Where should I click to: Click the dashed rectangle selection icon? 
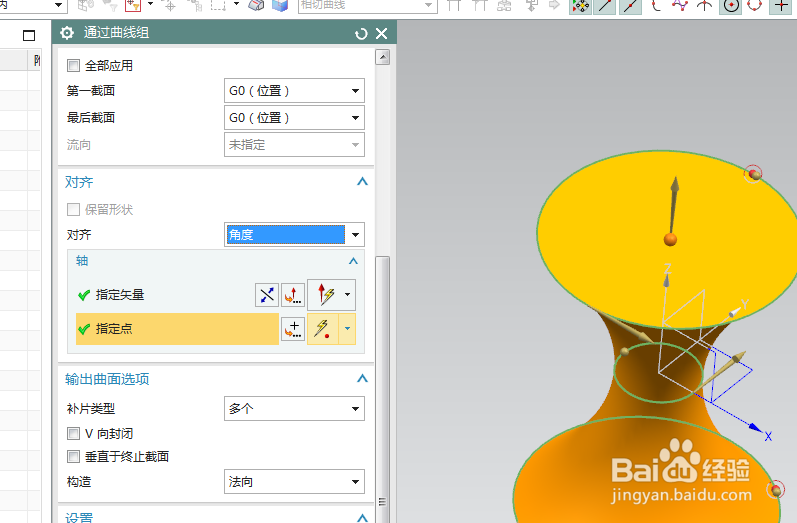tap(219, 6)
